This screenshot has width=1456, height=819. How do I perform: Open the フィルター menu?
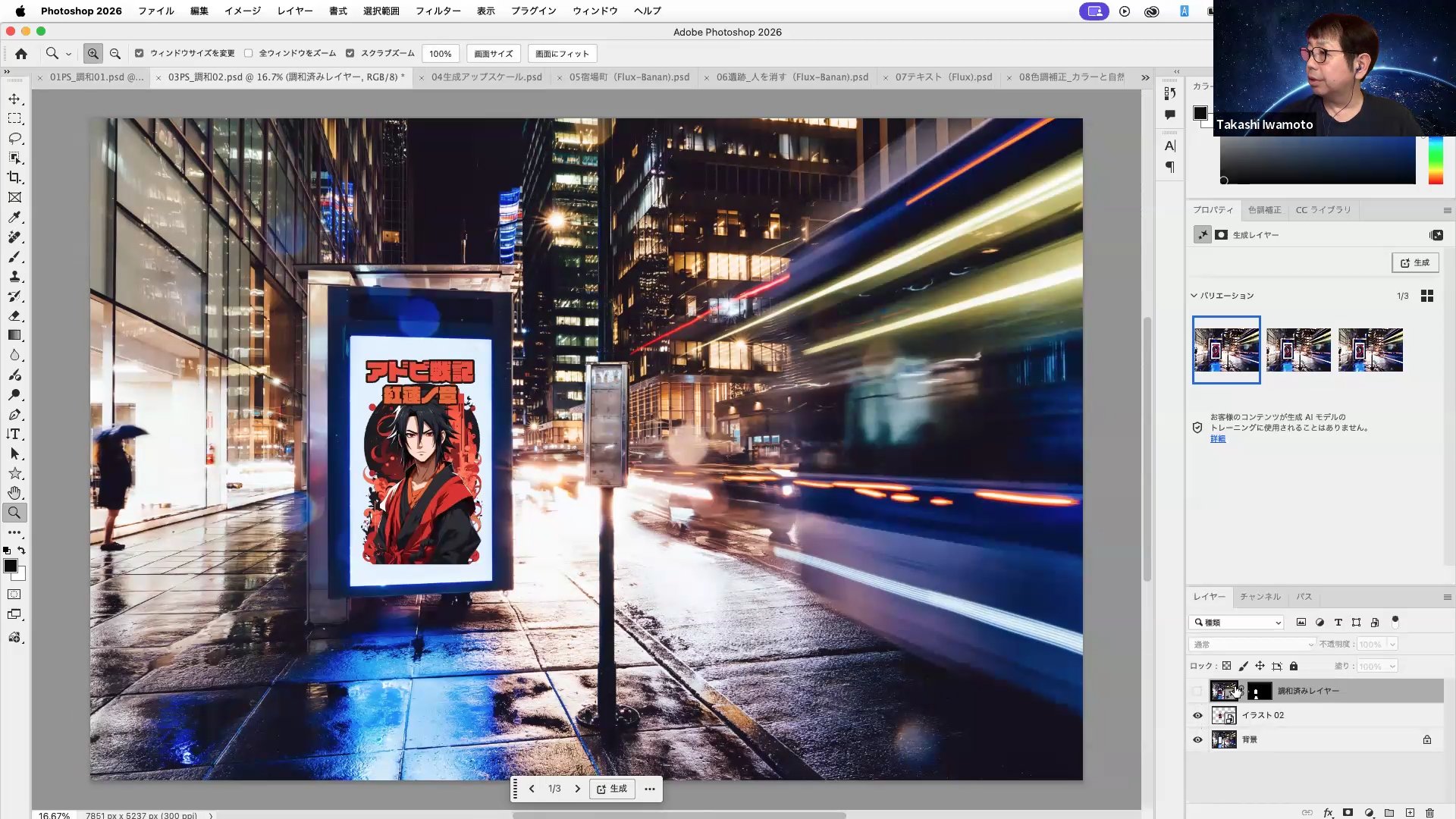(x=438, y=11)
